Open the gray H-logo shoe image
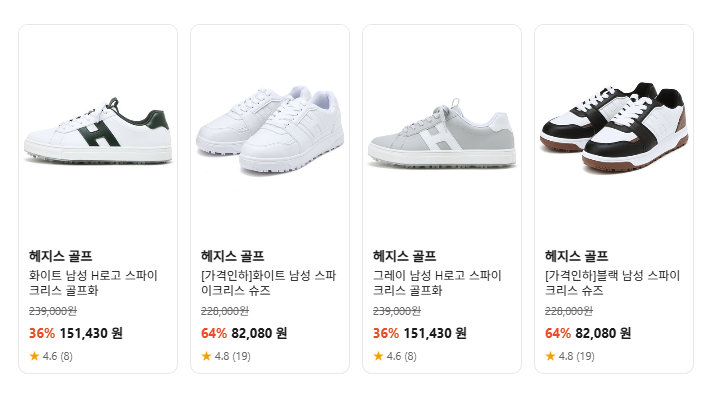 click(x=442, y=134)
